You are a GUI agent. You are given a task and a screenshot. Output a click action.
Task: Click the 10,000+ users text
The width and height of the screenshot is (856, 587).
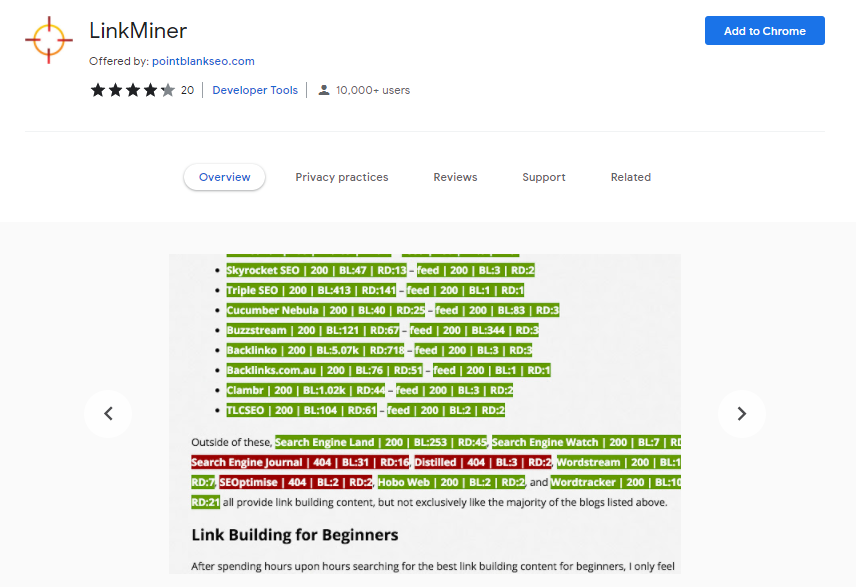[372, 90]
